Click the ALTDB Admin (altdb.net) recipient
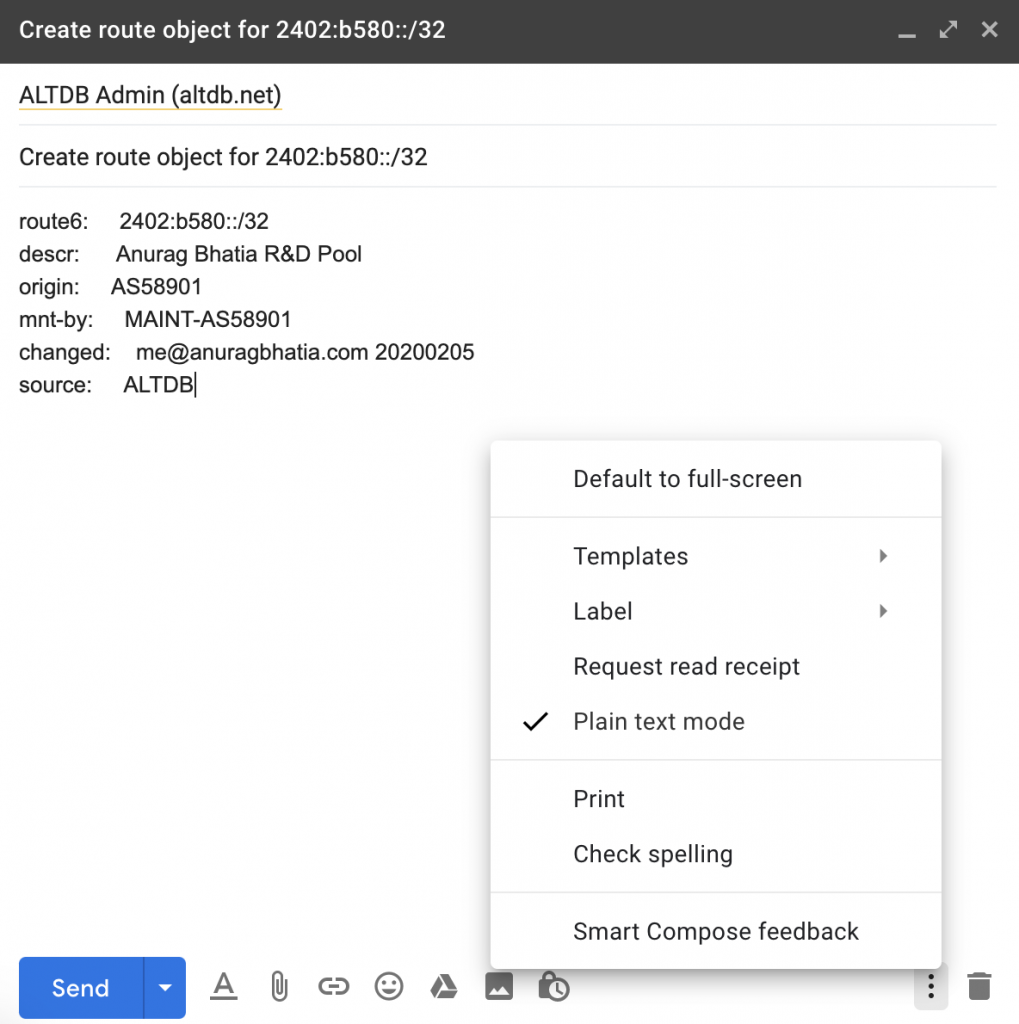This screenshot has width=1019, height=1024. coord(150,95)
